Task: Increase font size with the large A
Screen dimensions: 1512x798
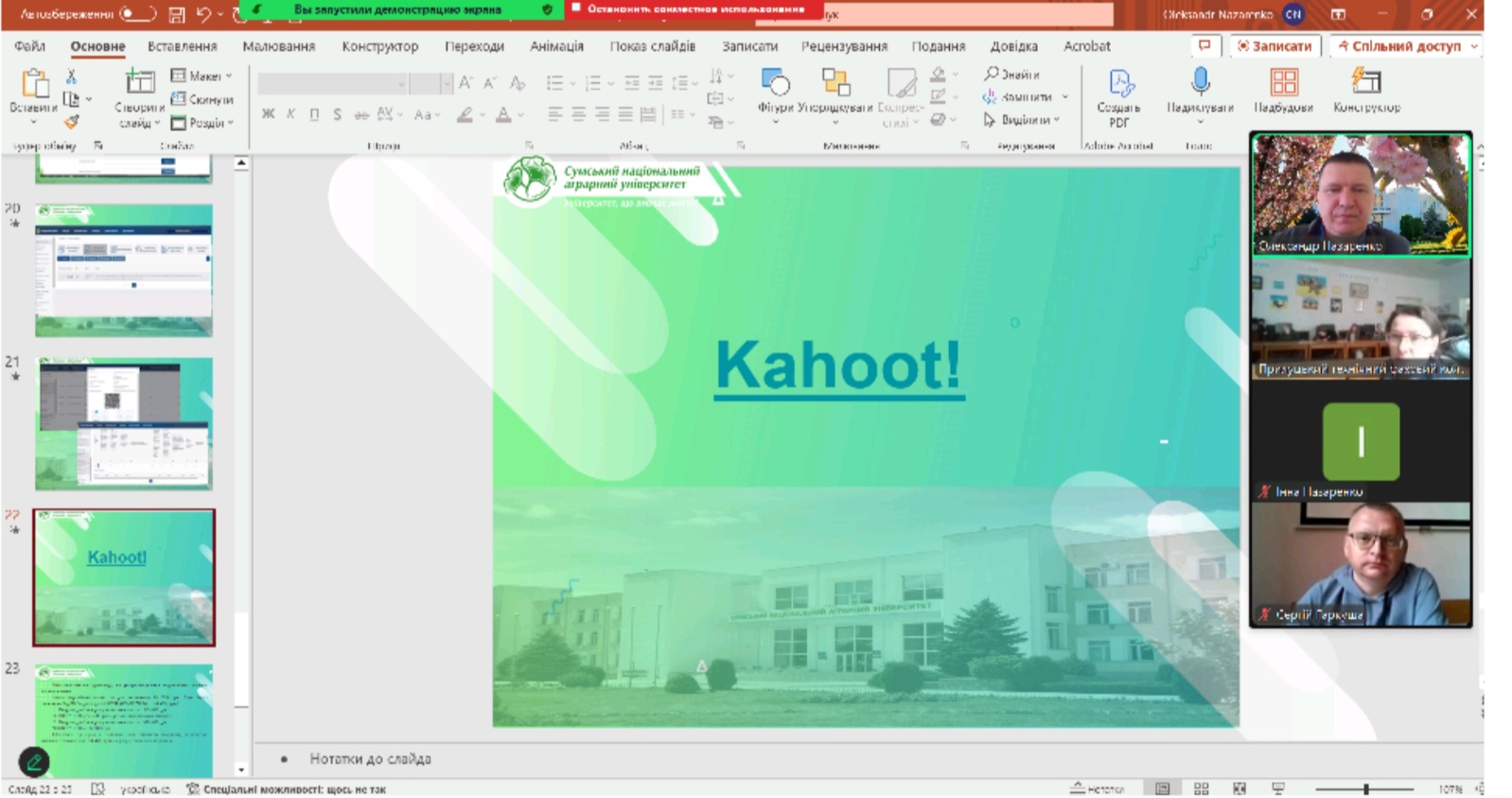Action: [466, 83]
